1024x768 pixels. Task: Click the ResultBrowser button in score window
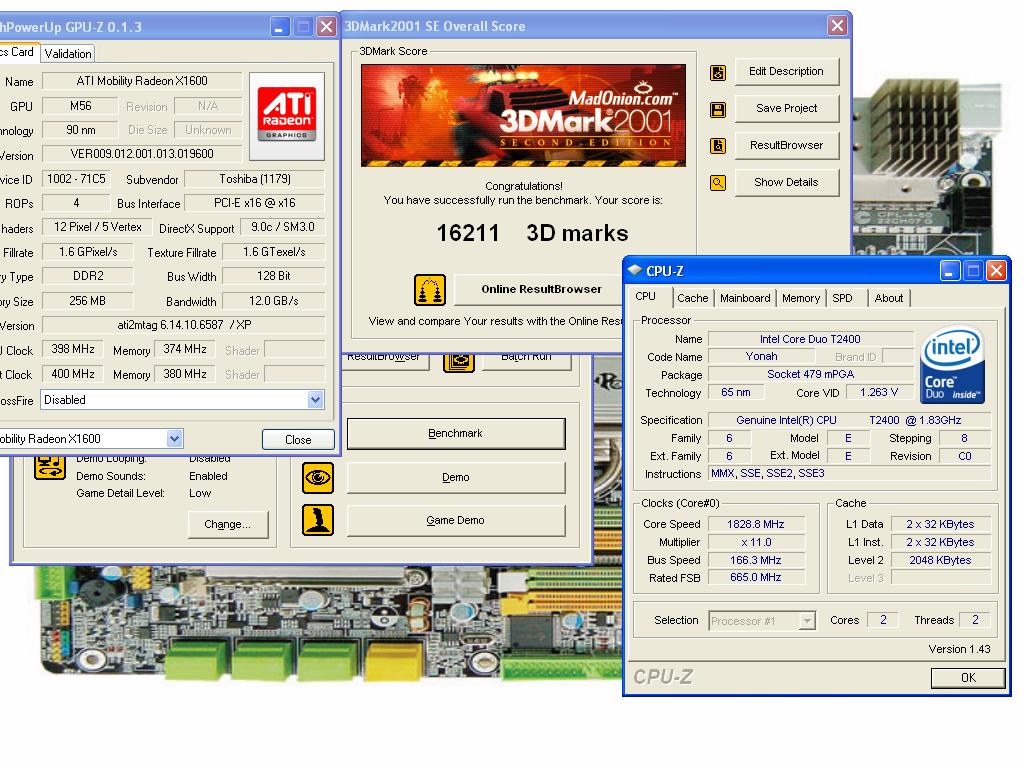click(x=786, y=145)
